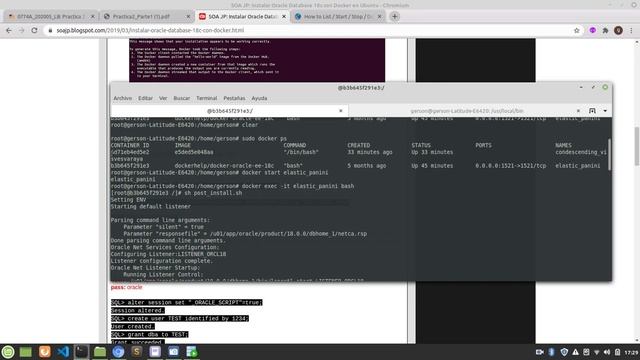
Task: Open the volume speaker tray icon
Action: coord(607,352)
